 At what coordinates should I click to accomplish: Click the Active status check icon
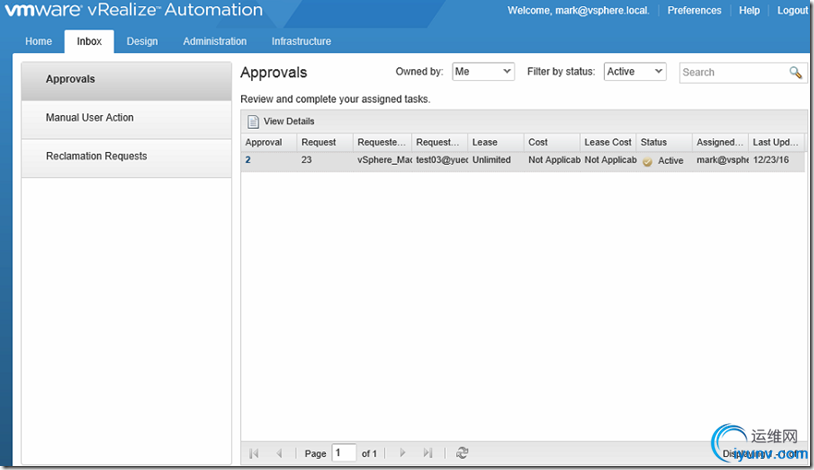647,162
